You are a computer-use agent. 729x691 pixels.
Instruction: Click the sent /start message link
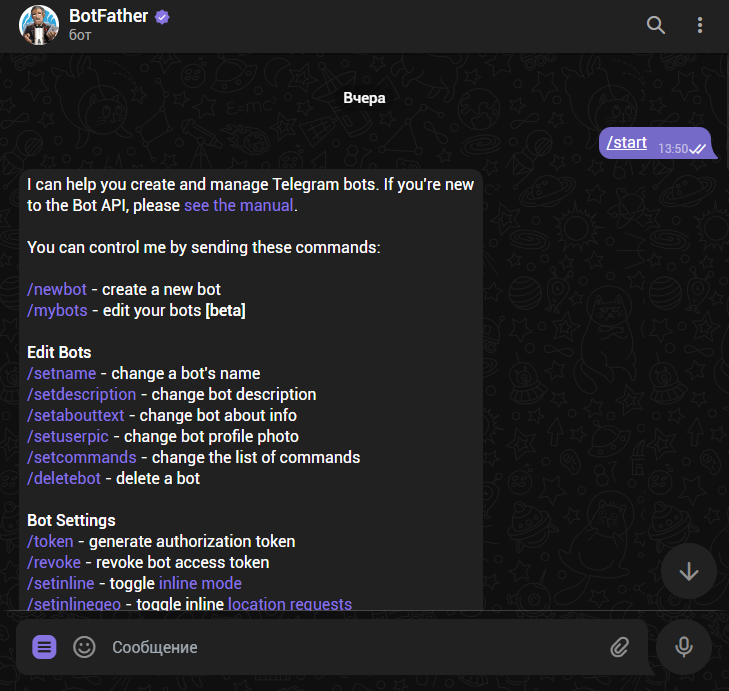click(x=627, y=142)
